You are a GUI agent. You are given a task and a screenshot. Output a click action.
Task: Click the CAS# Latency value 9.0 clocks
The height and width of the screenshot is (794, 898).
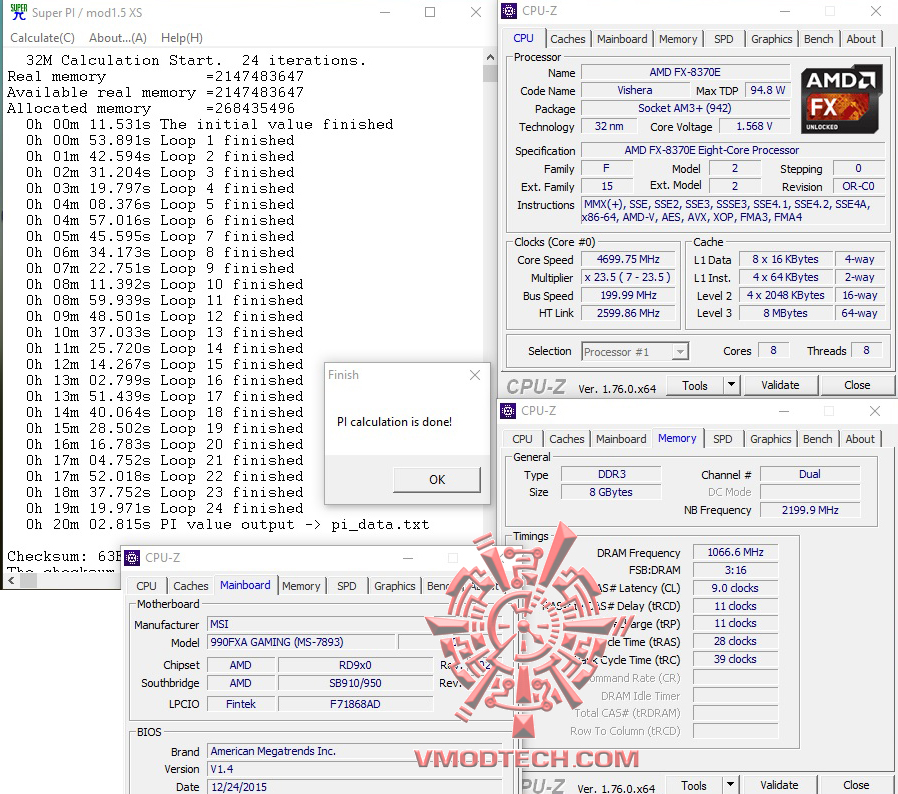click(x=735, y=588)
